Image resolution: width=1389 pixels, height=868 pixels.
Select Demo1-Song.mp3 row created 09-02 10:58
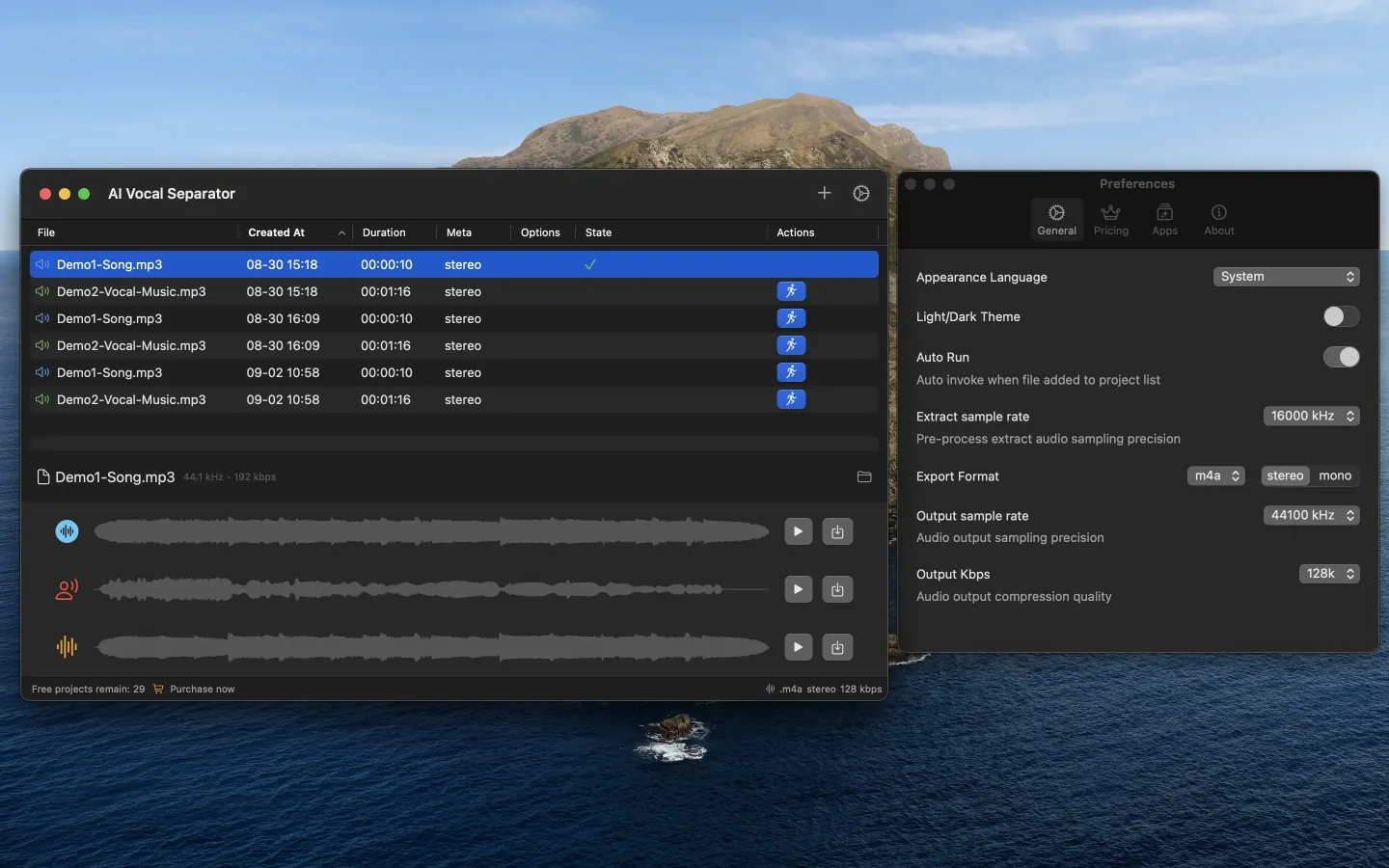click(454, 372)
